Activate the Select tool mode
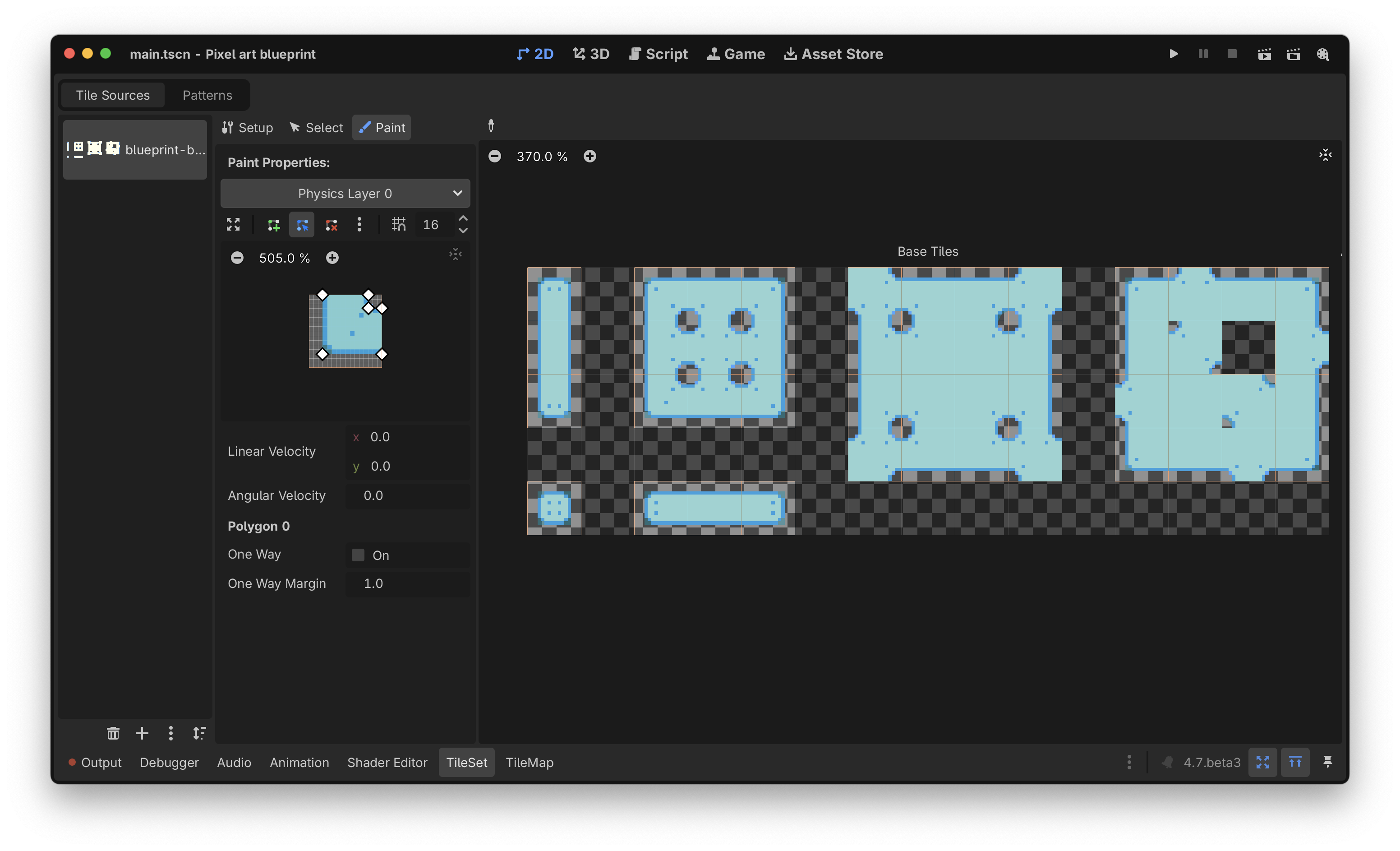 [317, 127]
